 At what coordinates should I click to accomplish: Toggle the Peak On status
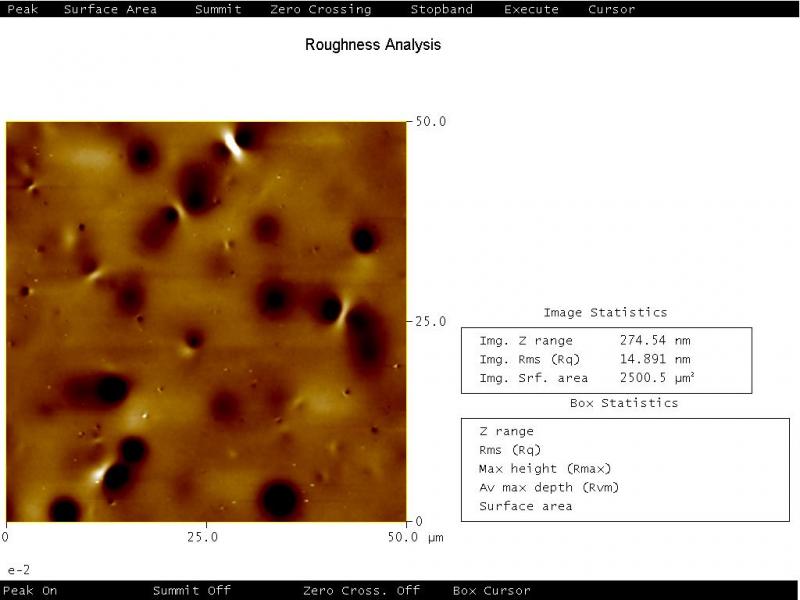pos(32,591)
